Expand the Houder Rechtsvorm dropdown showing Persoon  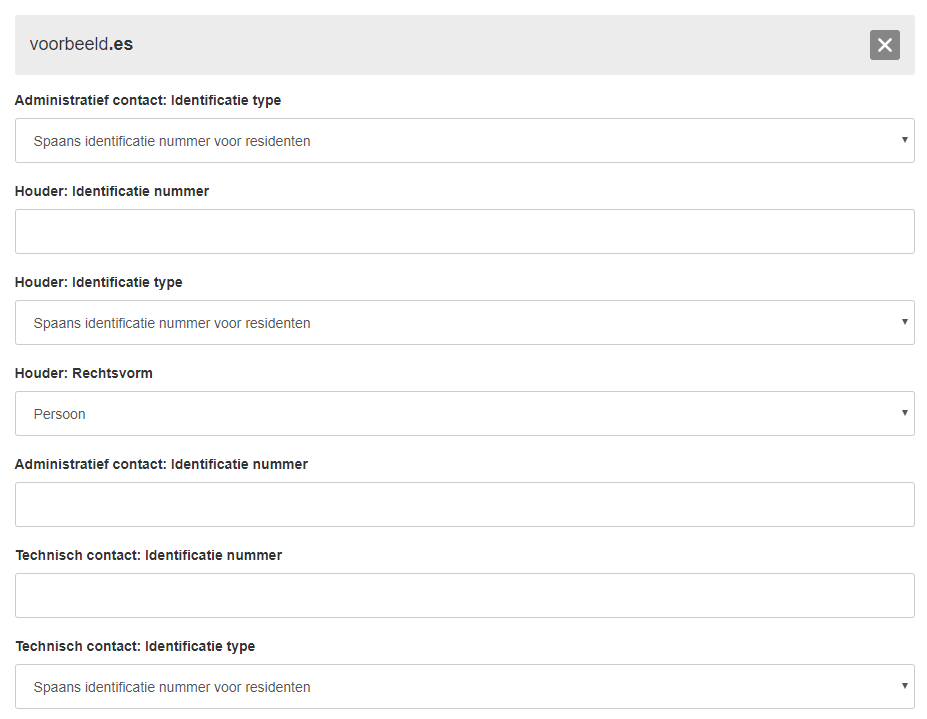tap(464, 414)
